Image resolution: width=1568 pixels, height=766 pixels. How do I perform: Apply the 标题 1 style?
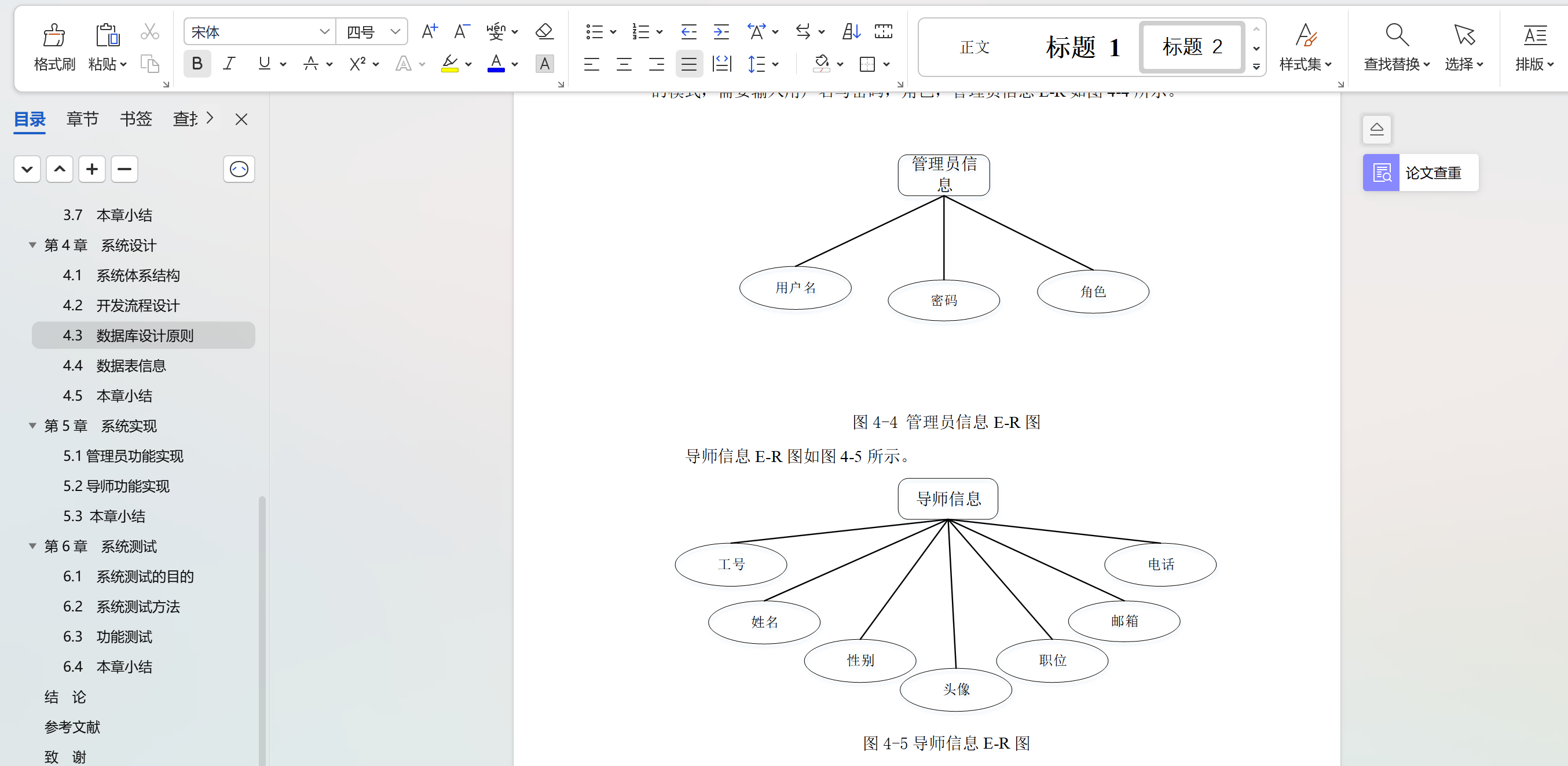tap(1083, 47)
